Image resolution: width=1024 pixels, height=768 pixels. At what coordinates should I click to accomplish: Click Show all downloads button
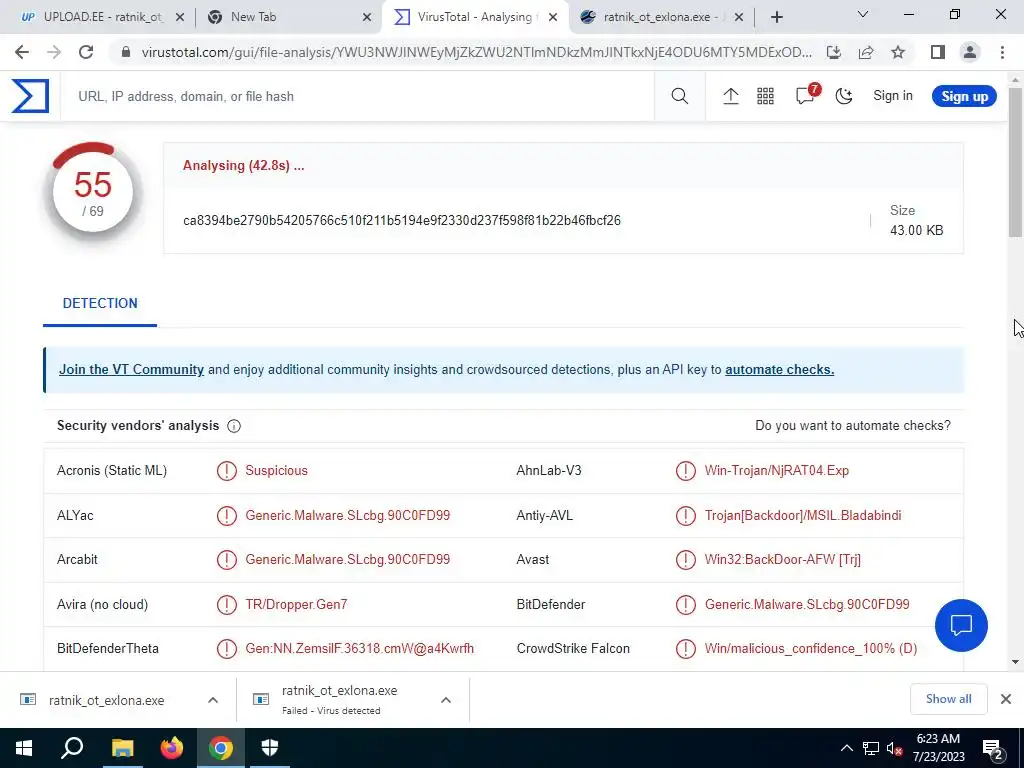coord(948,699)
